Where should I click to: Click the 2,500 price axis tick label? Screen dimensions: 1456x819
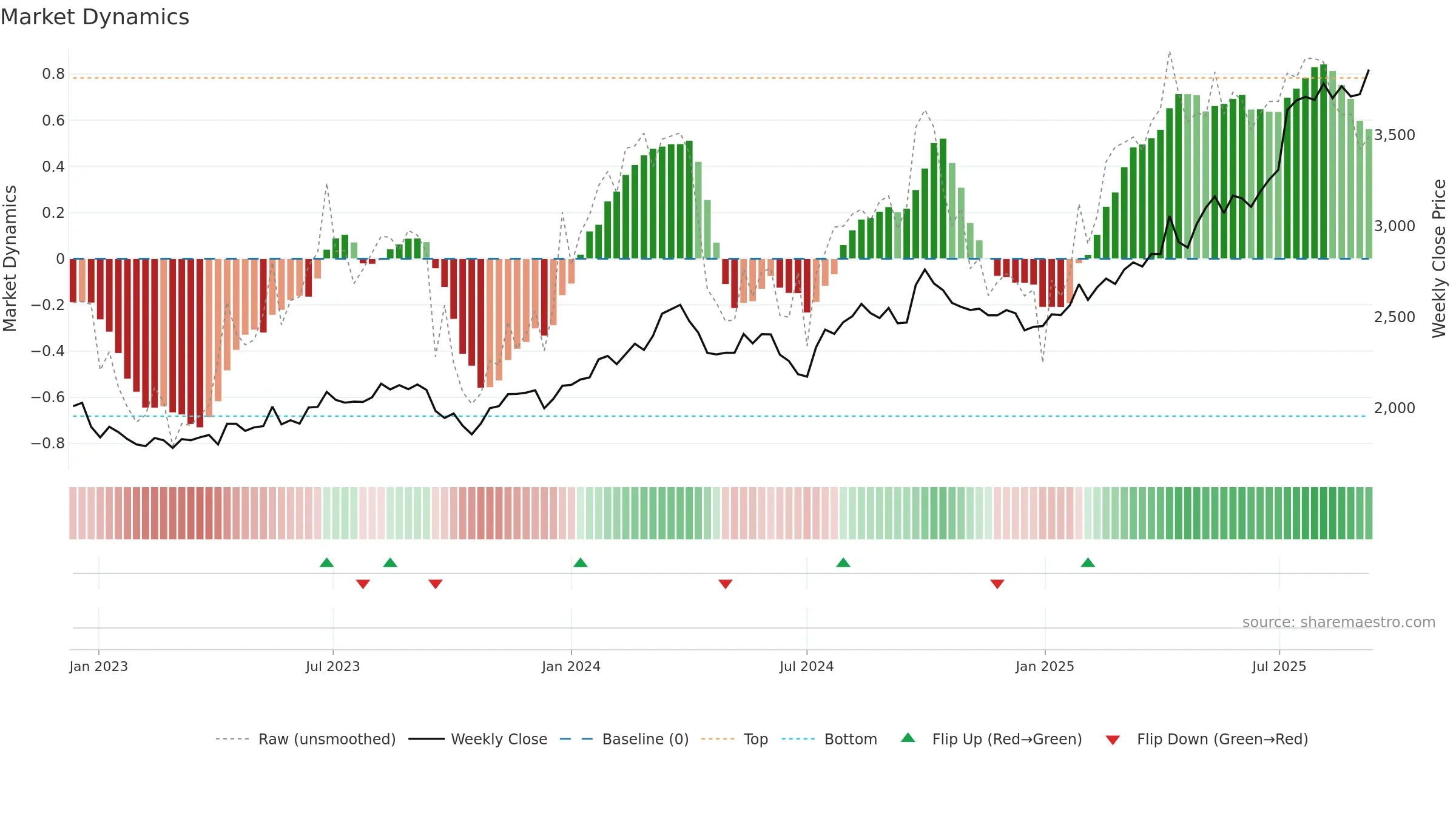1395,317
